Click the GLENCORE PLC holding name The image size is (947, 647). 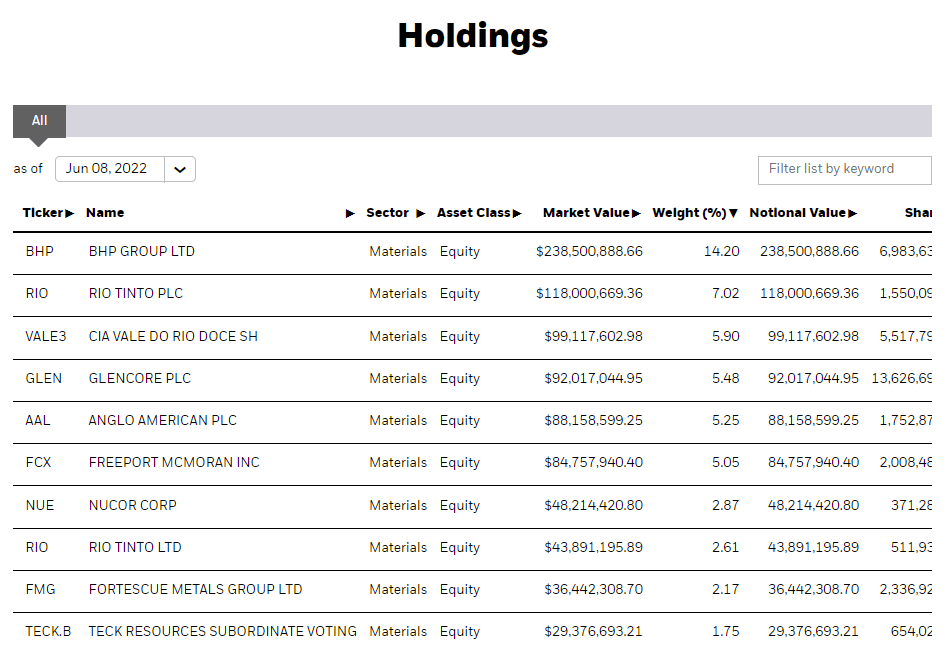[x=139, y=378]
